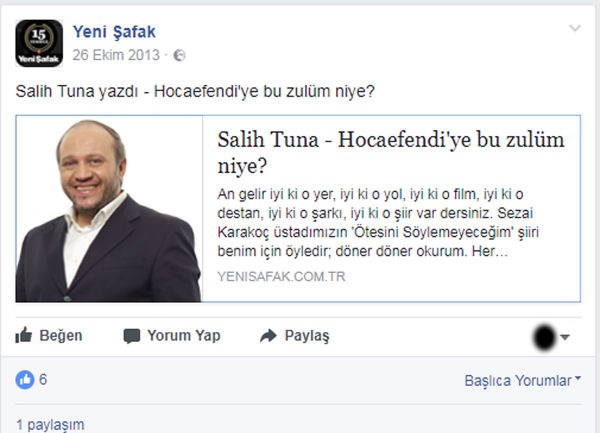Click the YENISAFAK.COM.TR source domain
Screen dimensions: 600x433
click(281, 276)
